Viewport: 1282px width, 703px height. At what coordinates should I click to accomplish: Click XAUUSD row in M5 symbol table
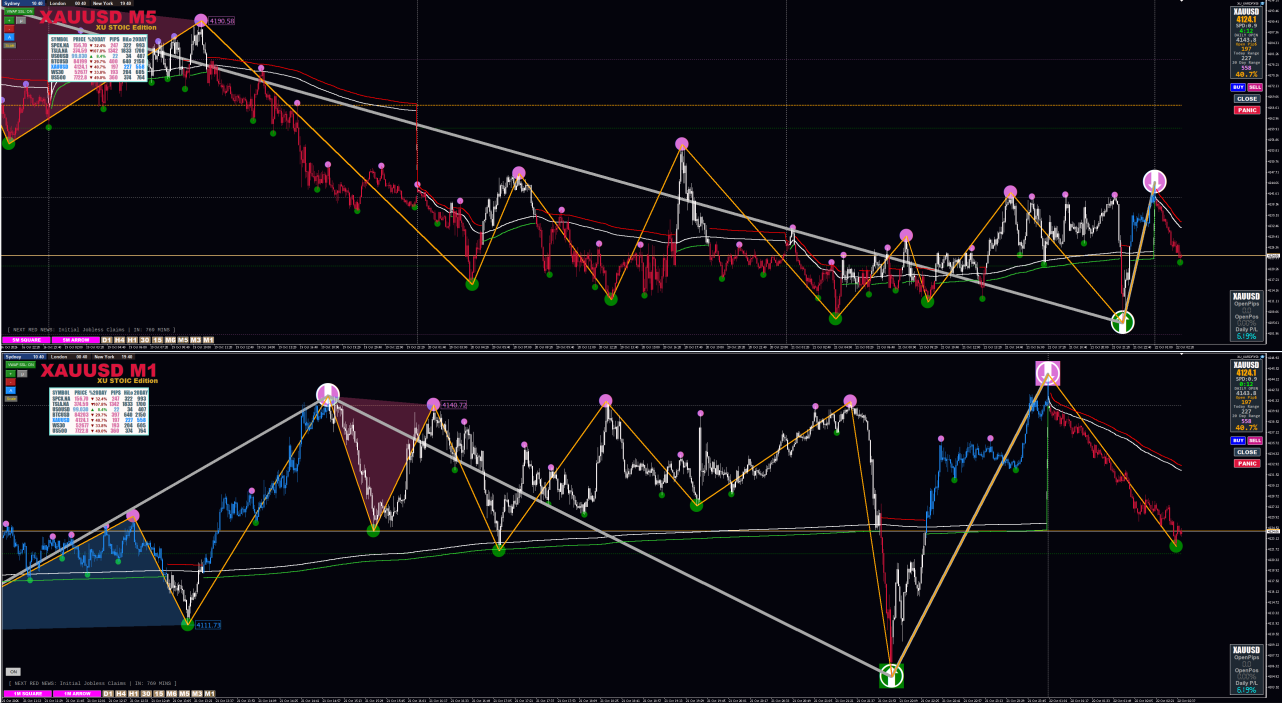tap(98, 66)
